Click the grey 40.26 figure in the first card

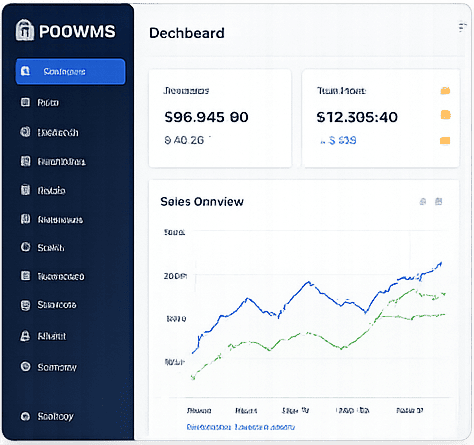[x=184, y=140]
